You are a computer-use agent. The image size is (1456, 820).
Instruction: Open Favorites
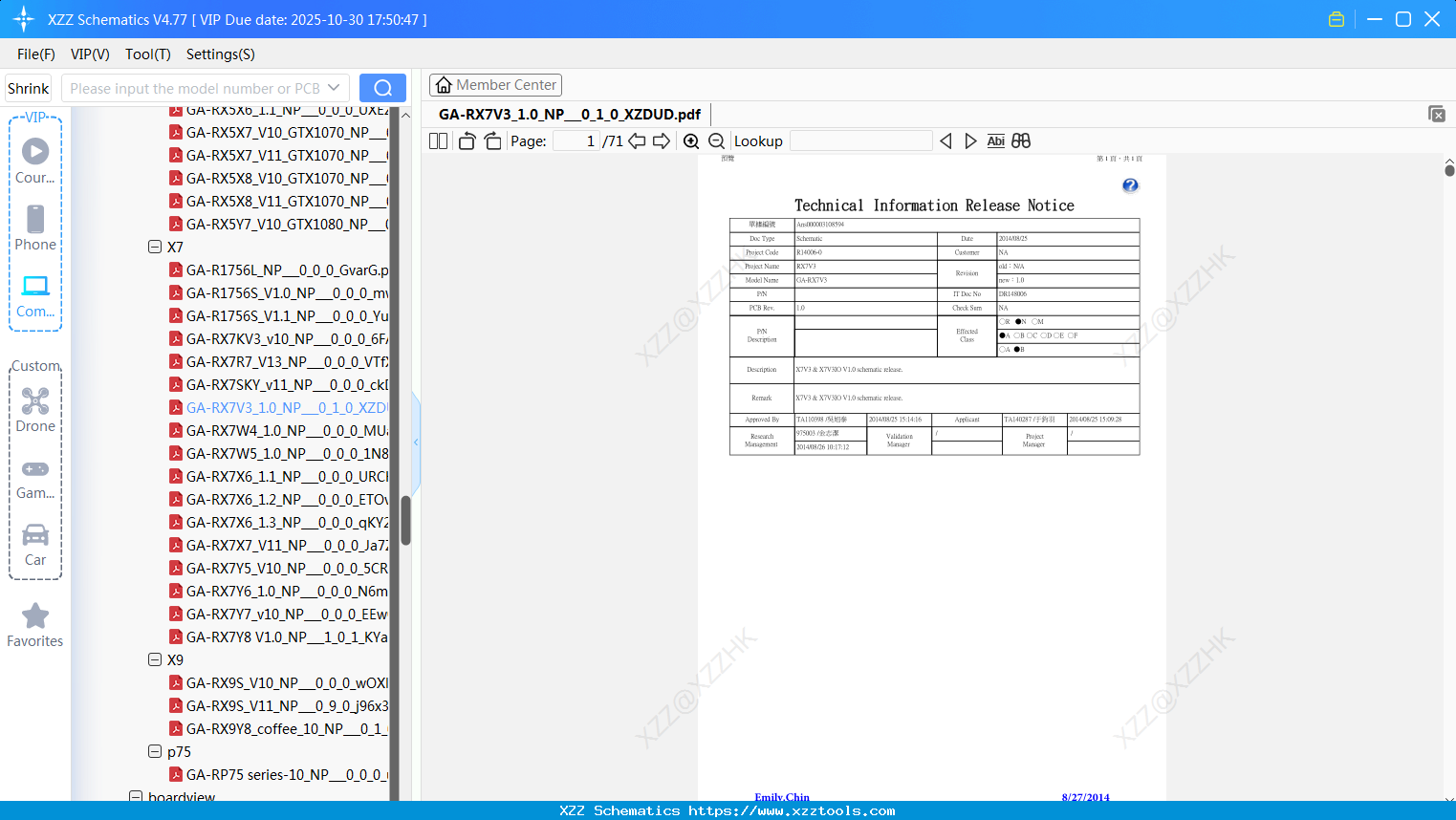coord(35,626)
